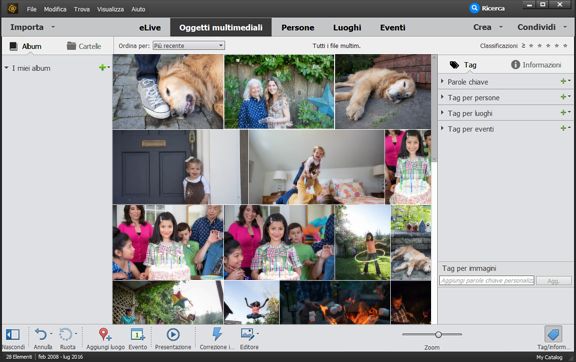Open the Ordina per dropdown
This screenshot has width=576, height=362.
[x=188, y=46]
